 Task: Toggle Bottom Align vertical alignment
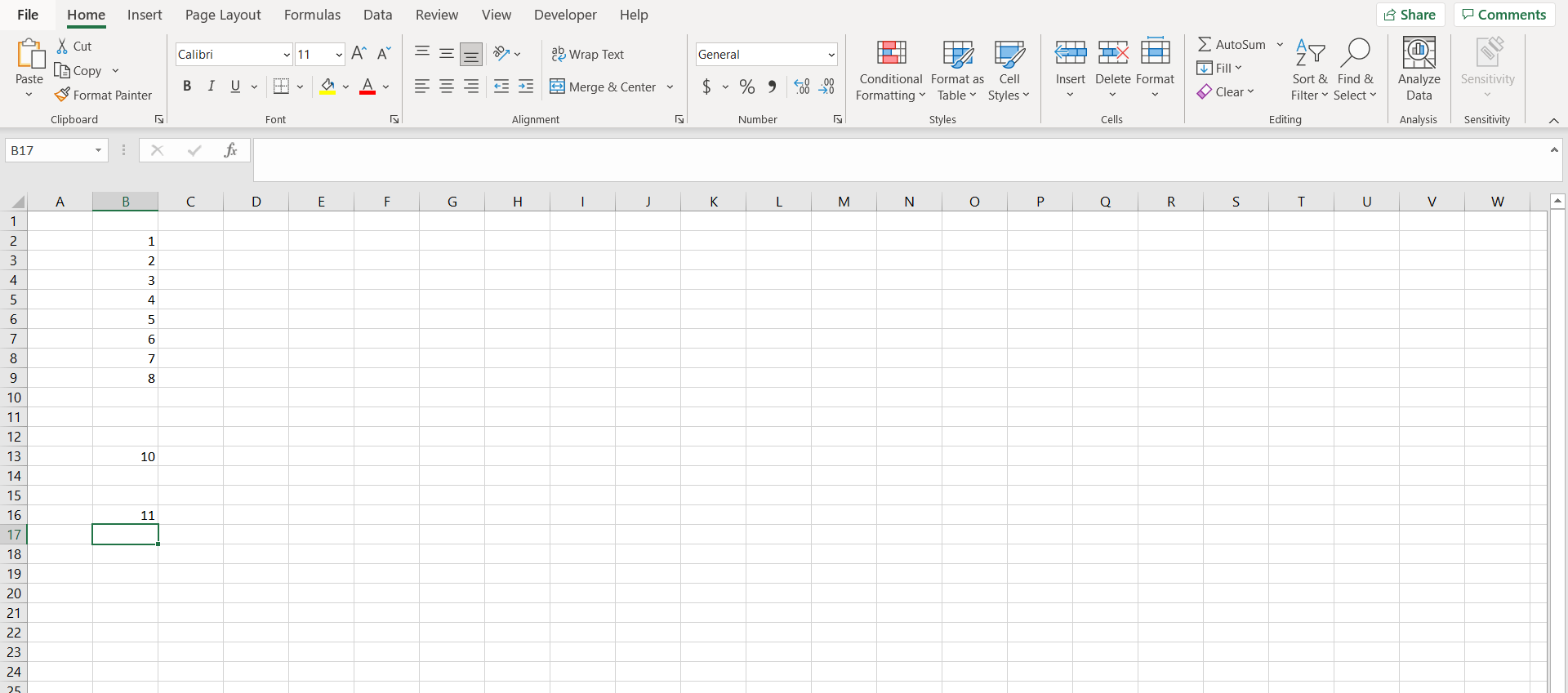click(x=471, y=54)
